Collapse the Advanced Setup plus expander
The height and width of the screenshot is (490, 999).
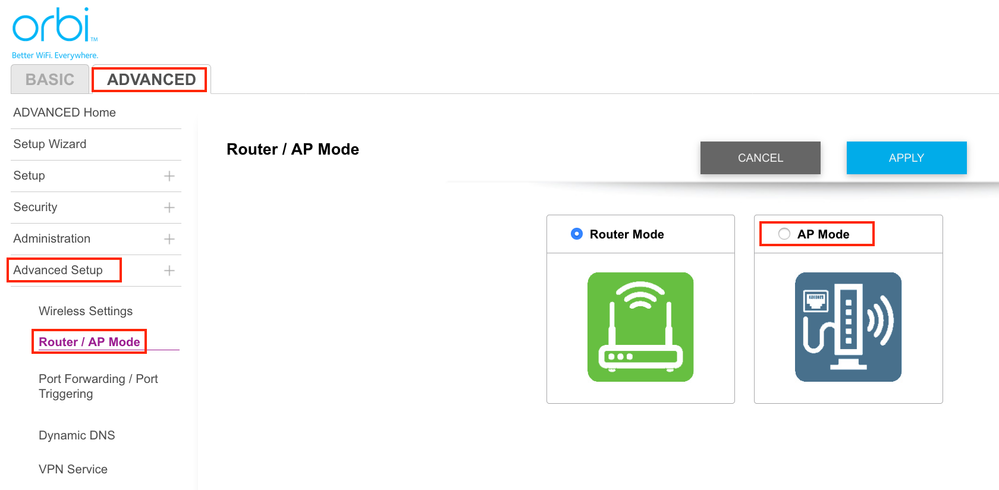point(169,271)
